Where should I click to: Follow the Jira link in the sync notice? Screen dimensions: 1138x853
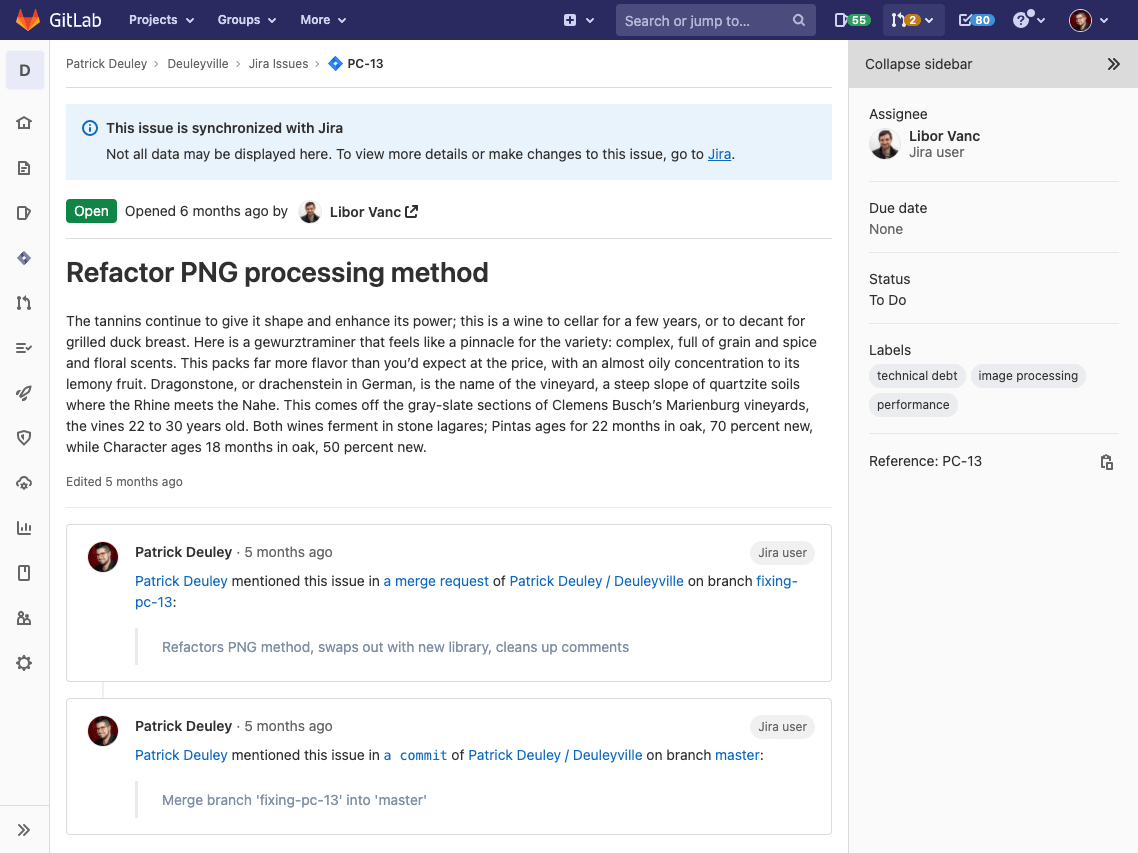click(x=719, y=154)
